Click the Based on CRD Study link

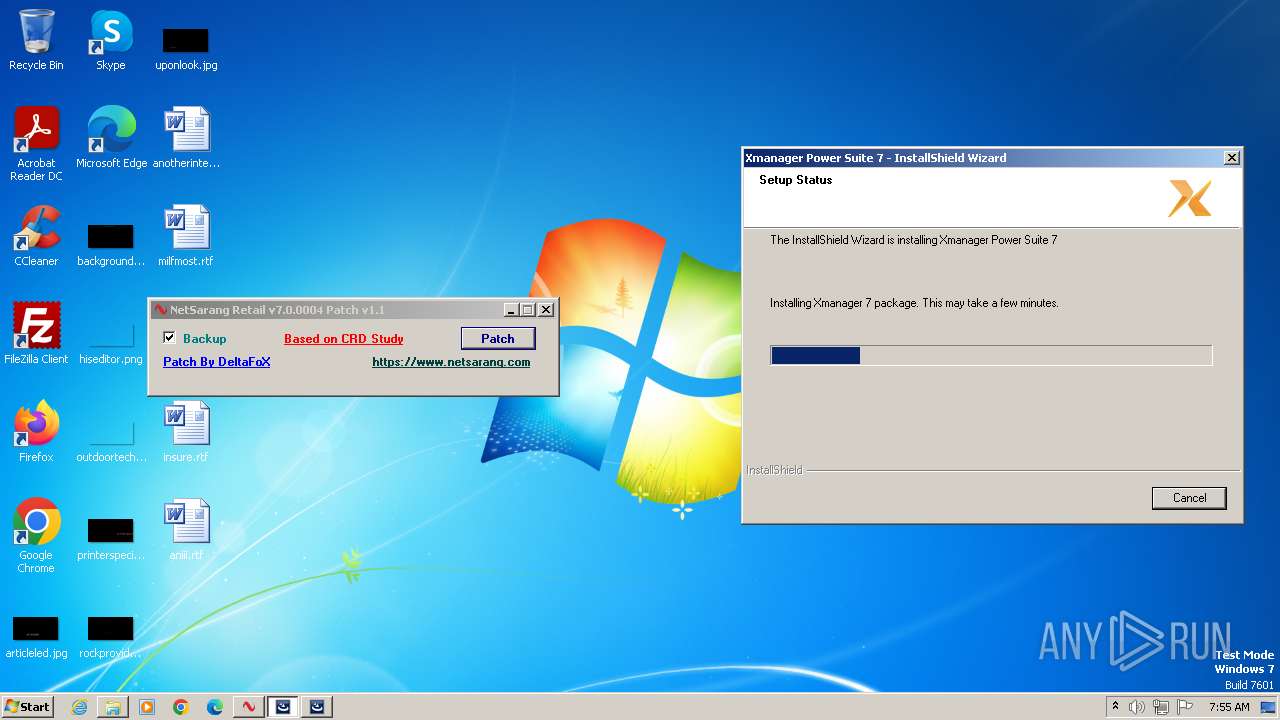(x=344, y=339)
